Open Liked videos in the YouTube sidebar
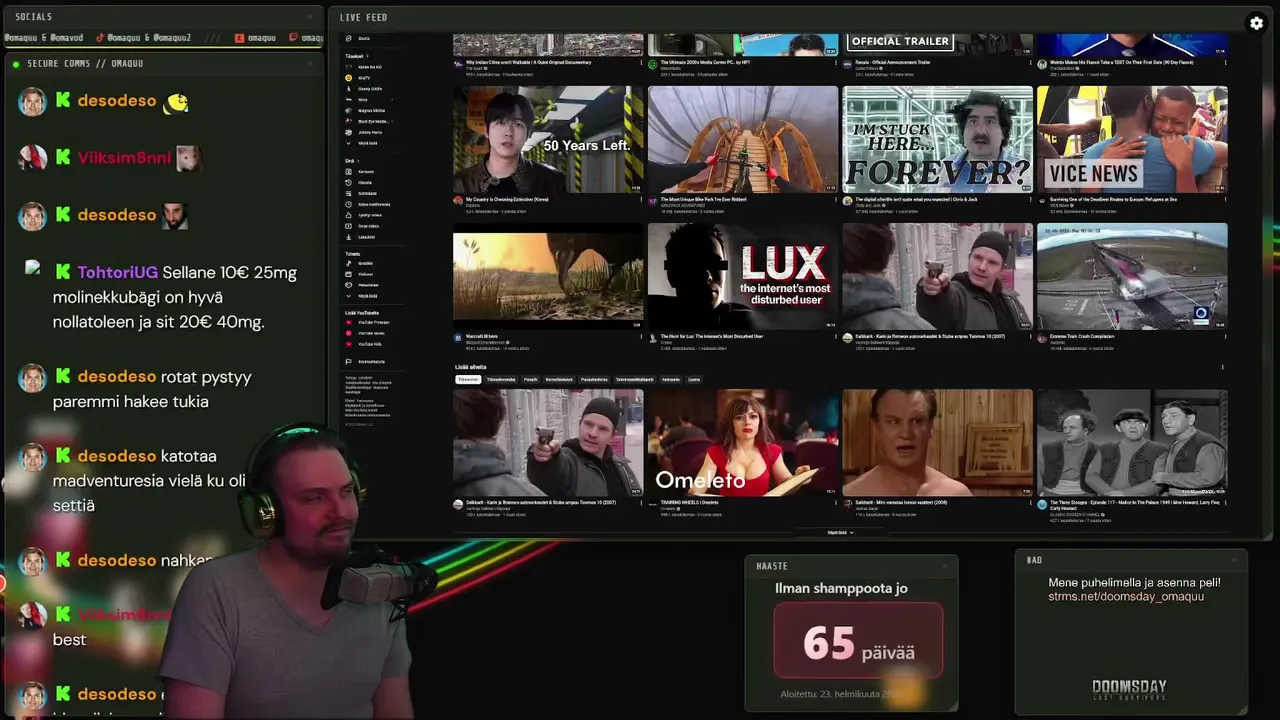Image resolution: width=1280 pixels, height=720 pixels. 362,215
